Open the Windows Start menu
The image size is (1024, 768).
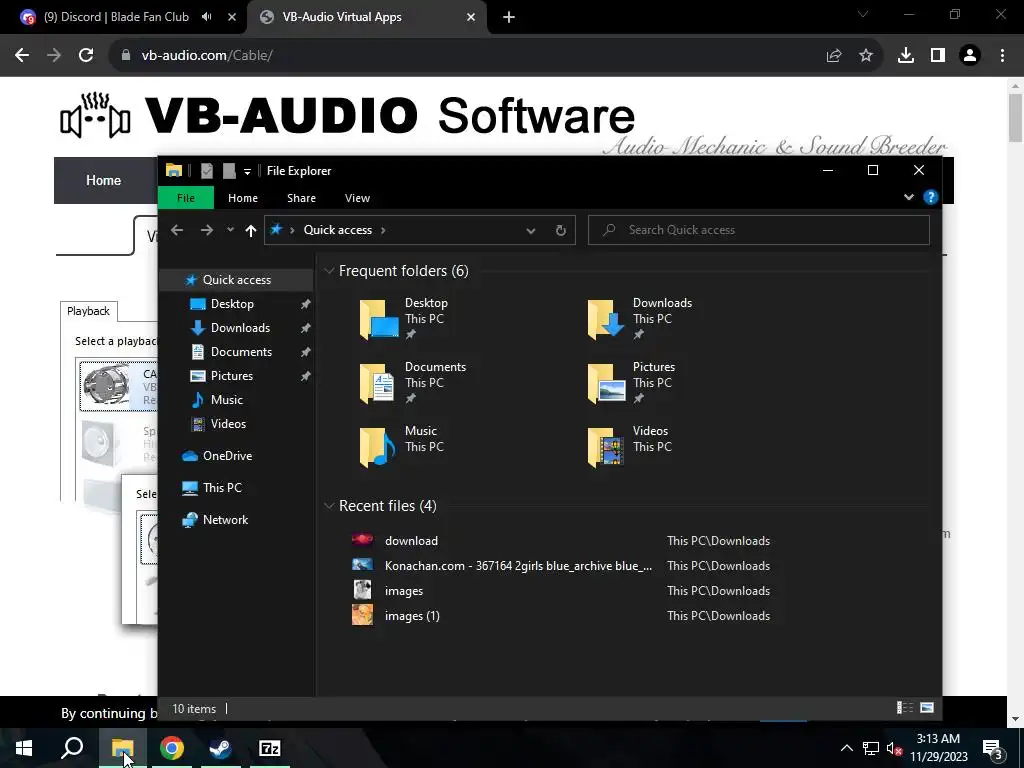tap(24, 748)
